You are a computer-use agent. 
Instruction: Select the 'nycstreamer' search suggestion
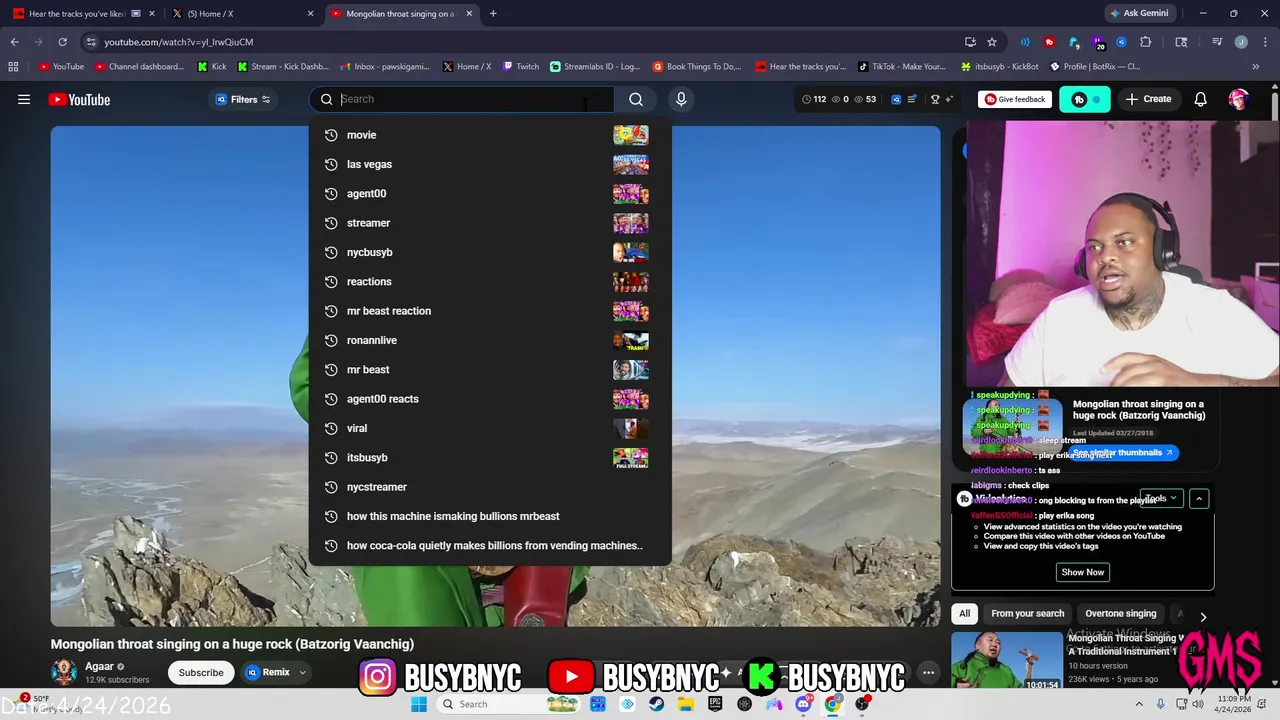(490, 487)
